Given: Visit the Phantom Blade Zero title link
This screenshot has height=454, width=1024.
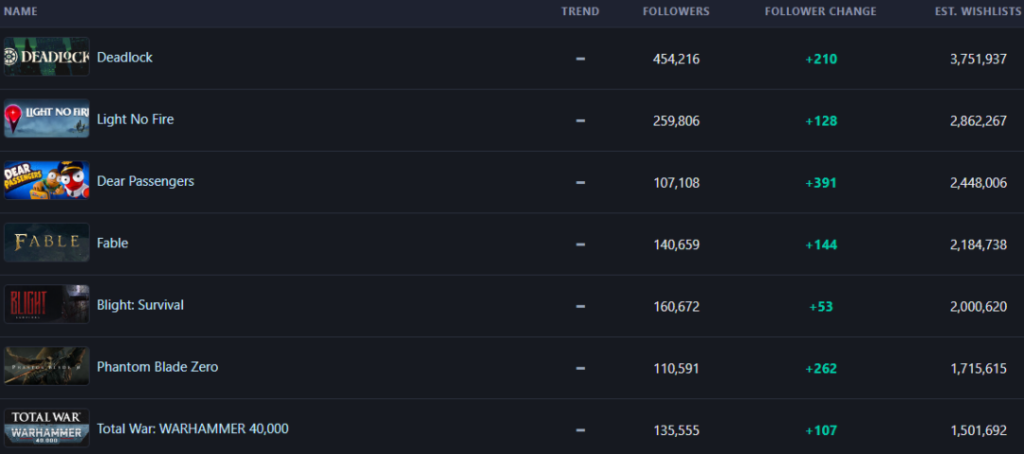Looking at the screenshot, I should tap(157, 367).
